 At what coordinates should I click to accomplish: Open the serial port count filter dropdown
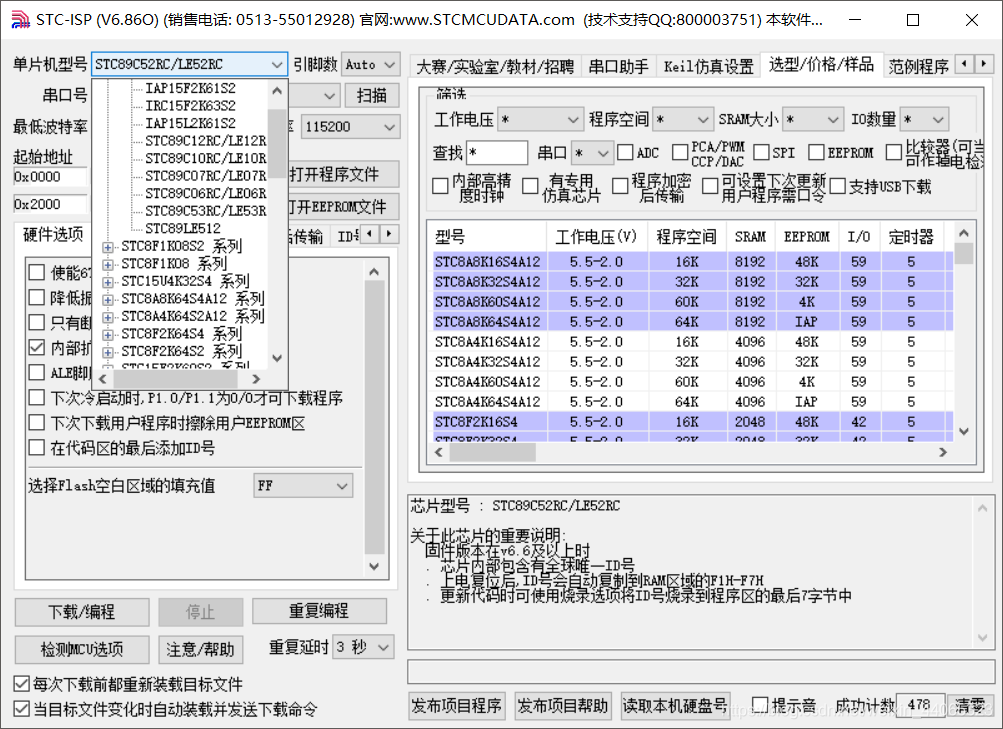[x=592, y=153]
